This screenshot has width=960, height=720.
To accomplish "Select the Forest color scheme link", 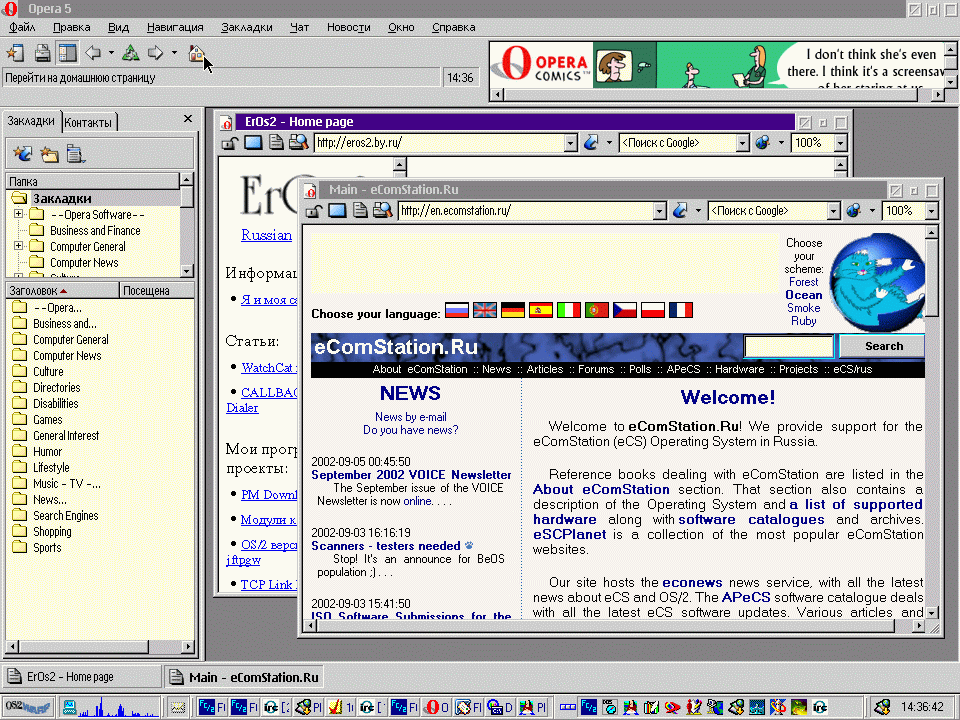I will click(803, 282).
